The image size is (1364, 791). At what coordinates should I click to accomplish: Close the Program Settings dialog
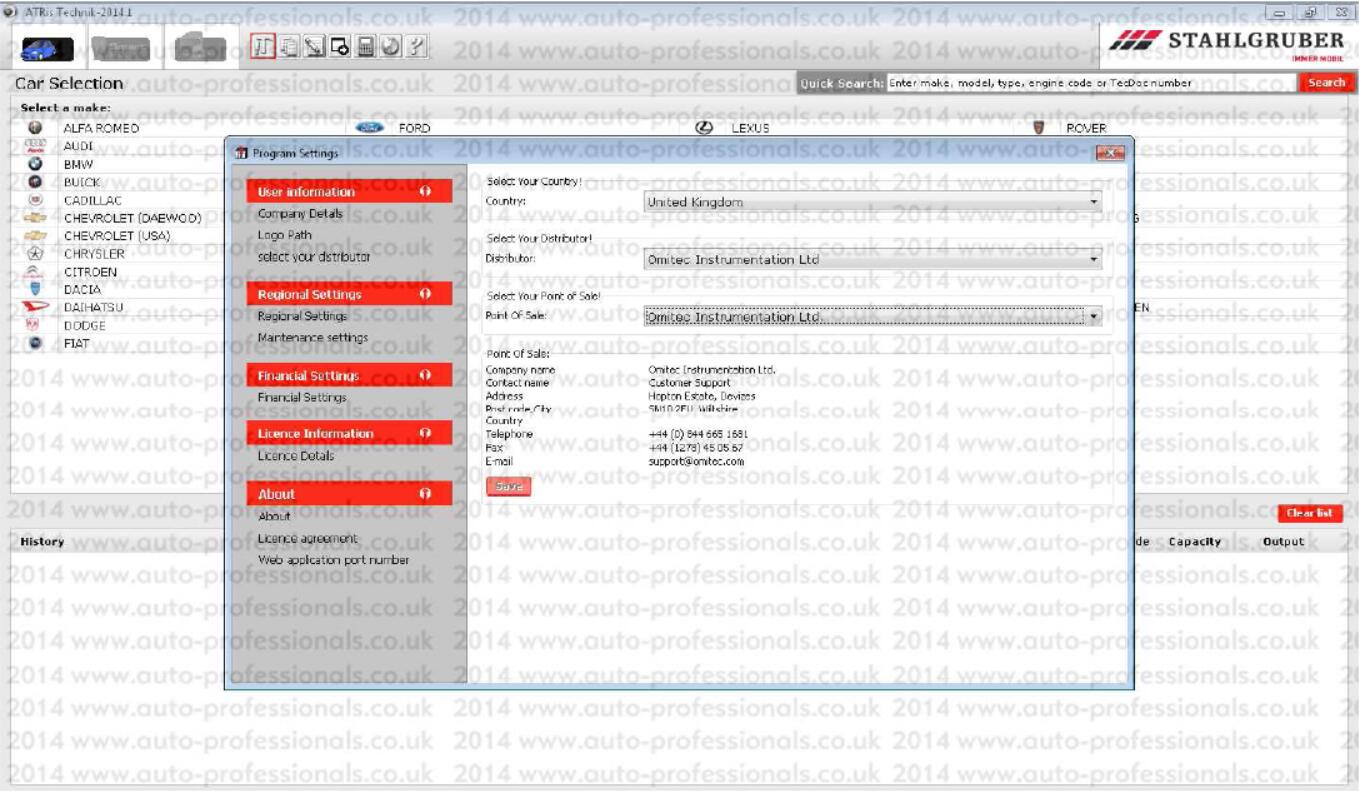coord(1110,153)
